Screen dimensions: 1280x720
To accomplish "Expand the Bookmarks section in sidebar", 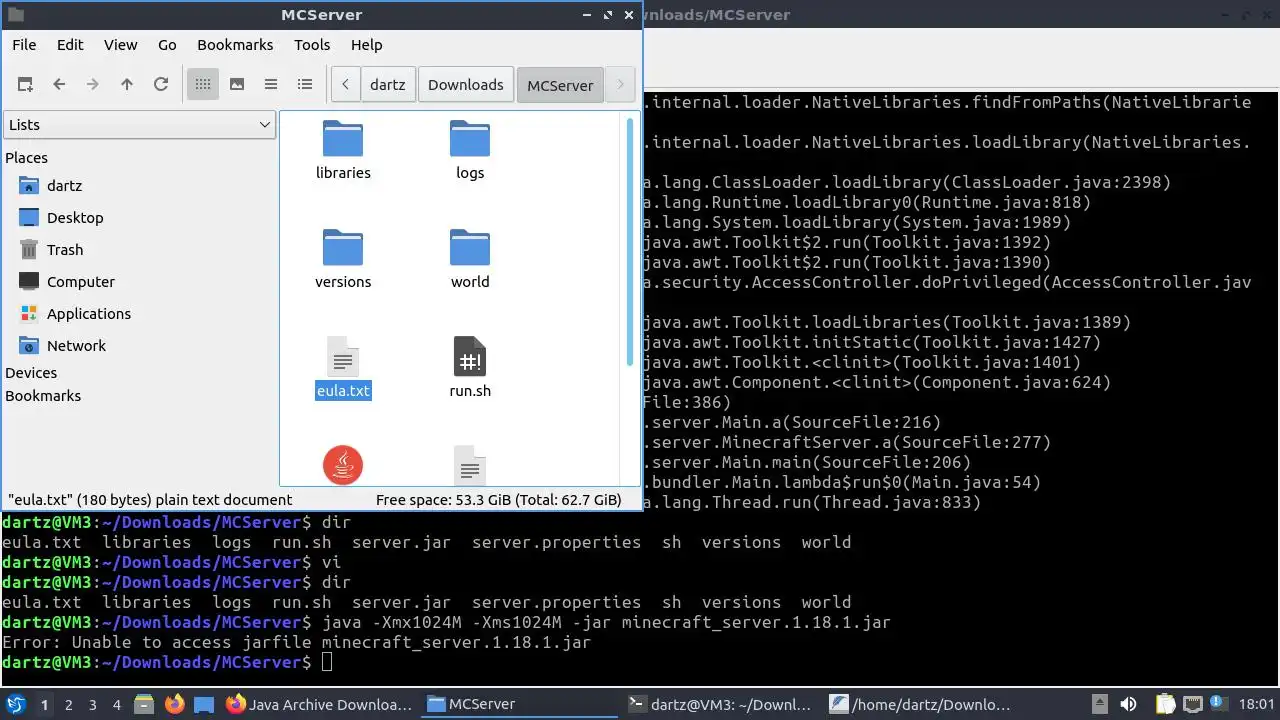I will coord(43,396).
